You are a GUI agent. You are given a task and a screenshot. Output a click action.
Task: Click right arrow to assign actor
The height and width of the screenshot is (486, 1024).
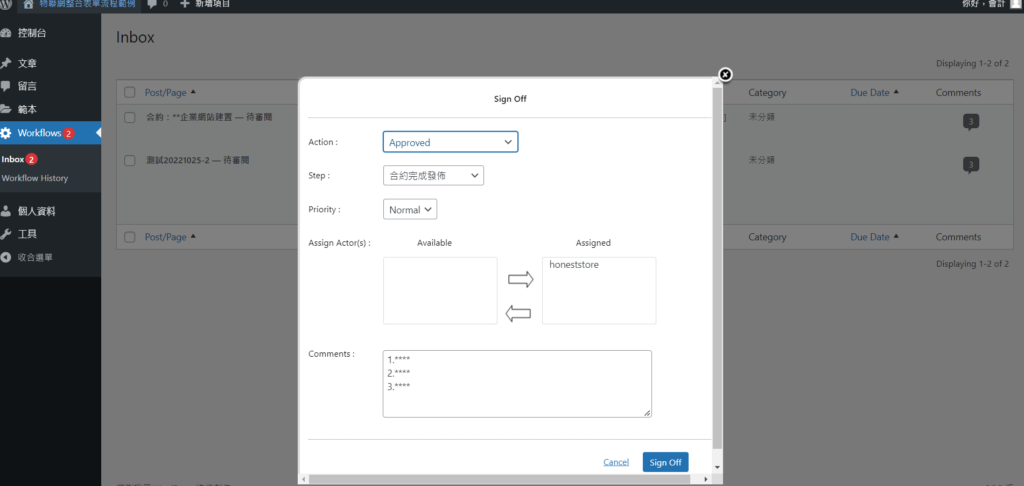tap(520, 279)
